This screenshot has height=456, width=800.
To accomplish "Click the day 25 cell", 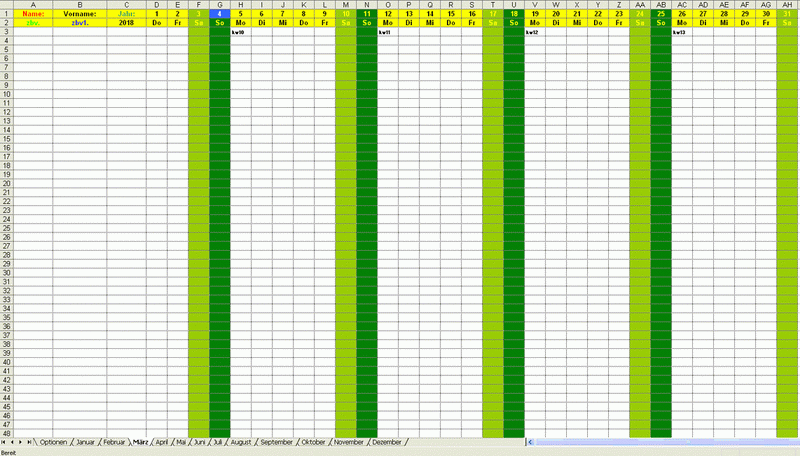I will click(661, 14).
